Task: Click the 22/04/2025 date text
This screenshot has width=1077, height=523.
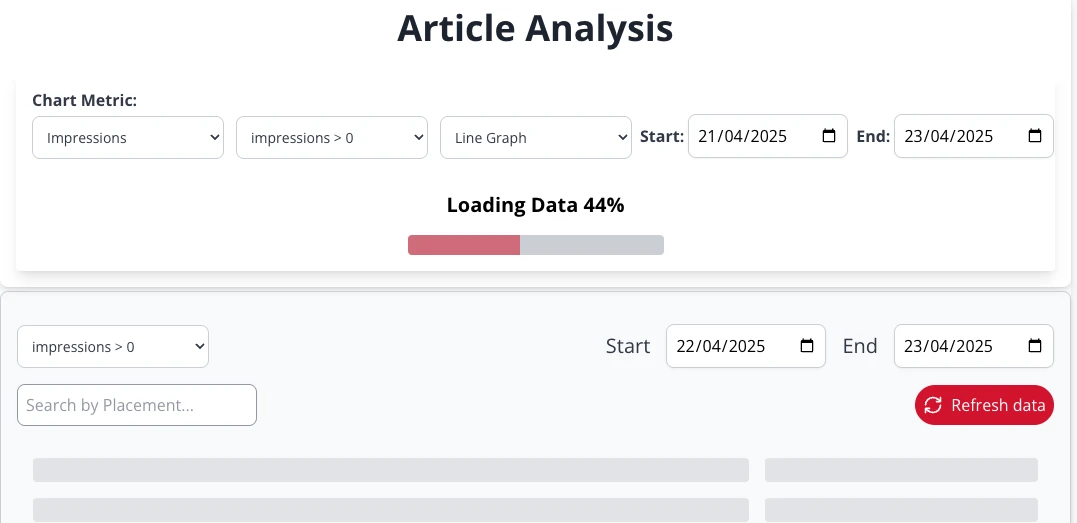Action: coord(721,346)
